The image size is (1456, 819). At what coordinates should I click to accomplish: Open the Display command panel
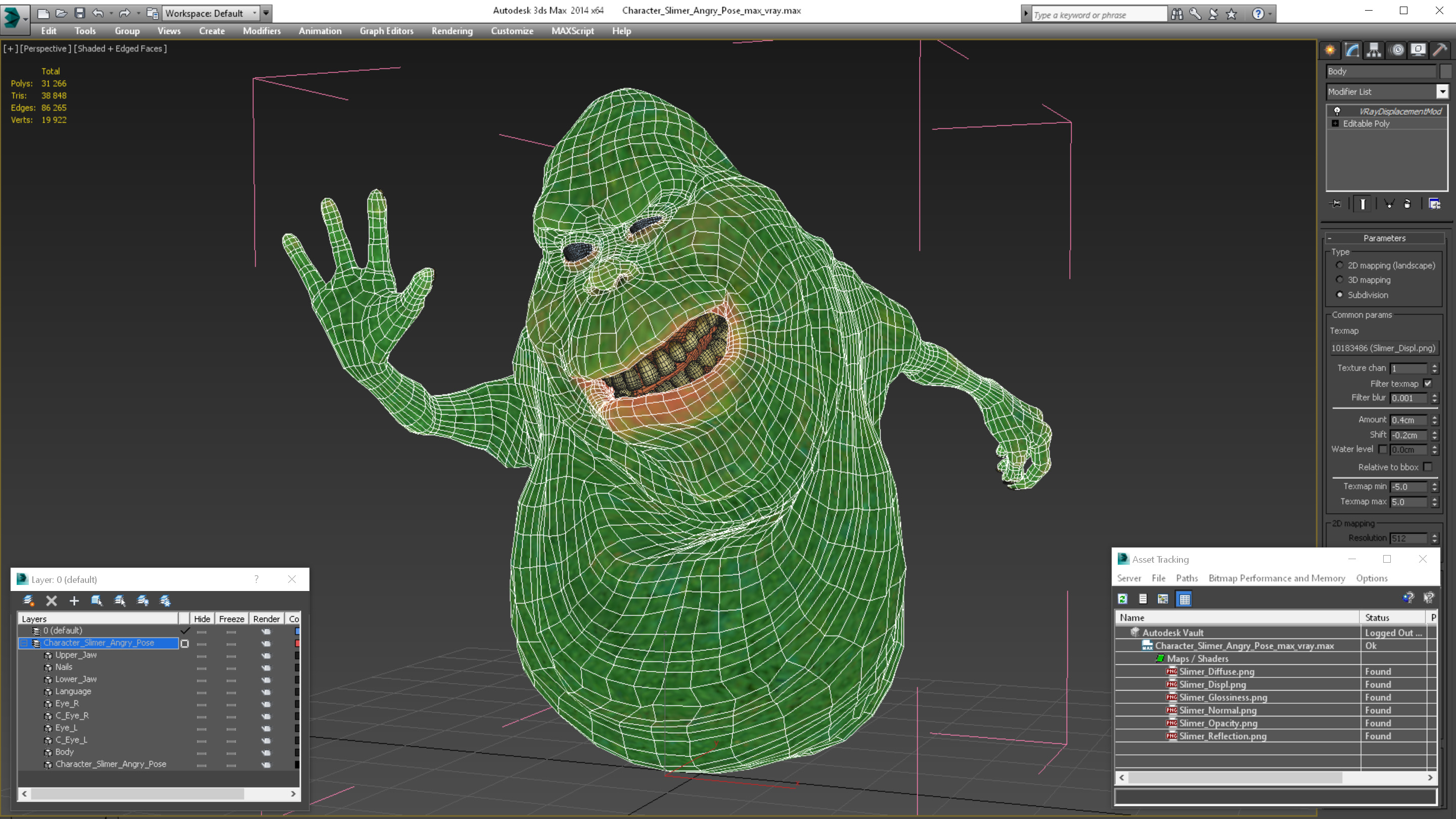(x=1418, y=51)
